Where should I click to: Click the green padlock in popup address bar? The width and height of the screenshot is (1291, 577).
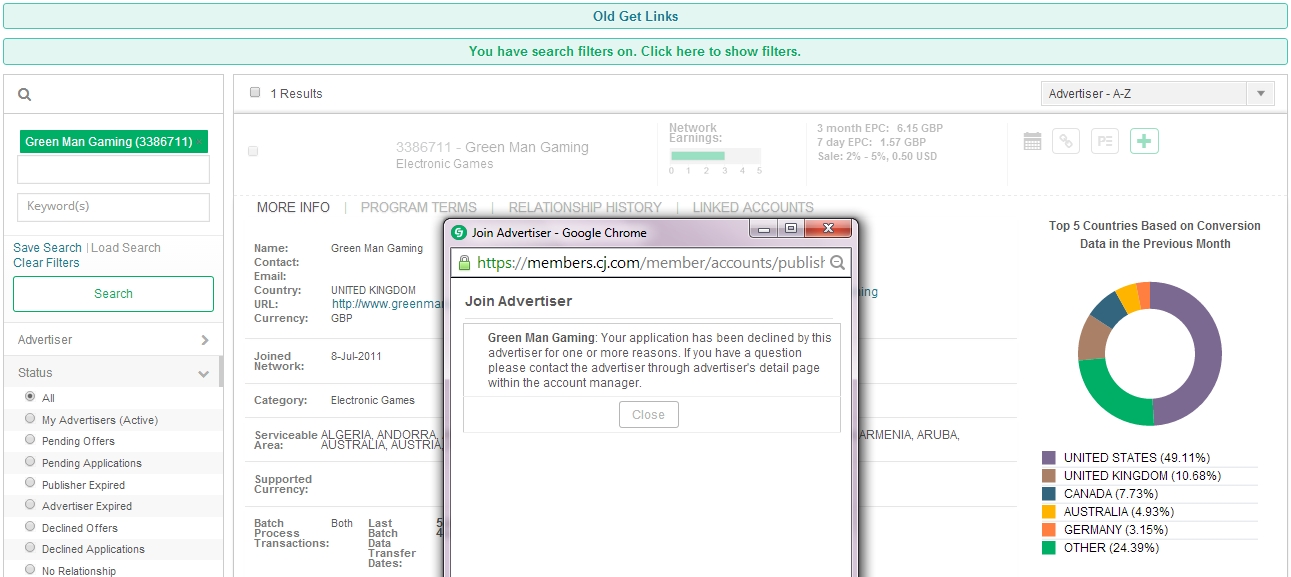tap(463, 263)
